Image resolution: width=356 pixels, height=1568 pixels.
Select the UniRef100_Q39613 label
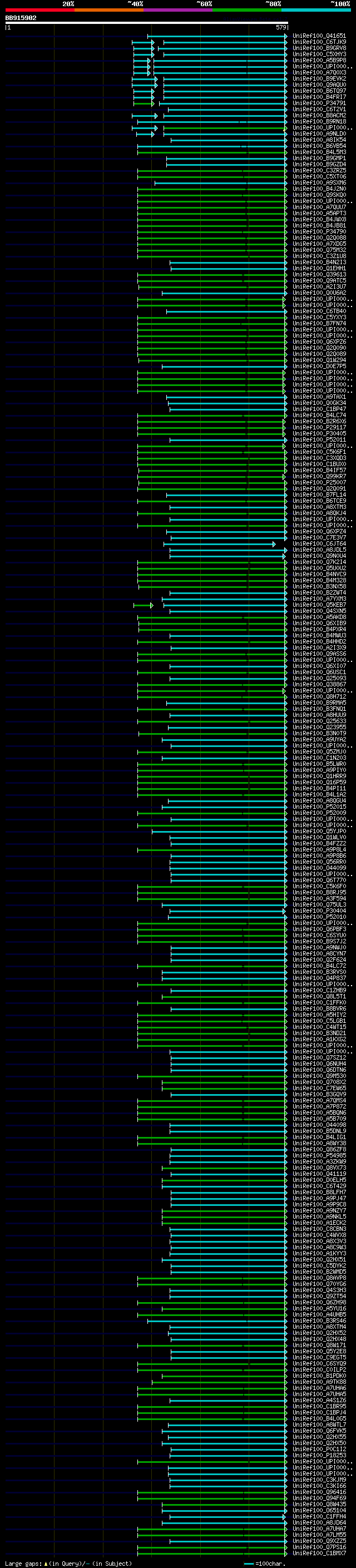click(319, 275)
